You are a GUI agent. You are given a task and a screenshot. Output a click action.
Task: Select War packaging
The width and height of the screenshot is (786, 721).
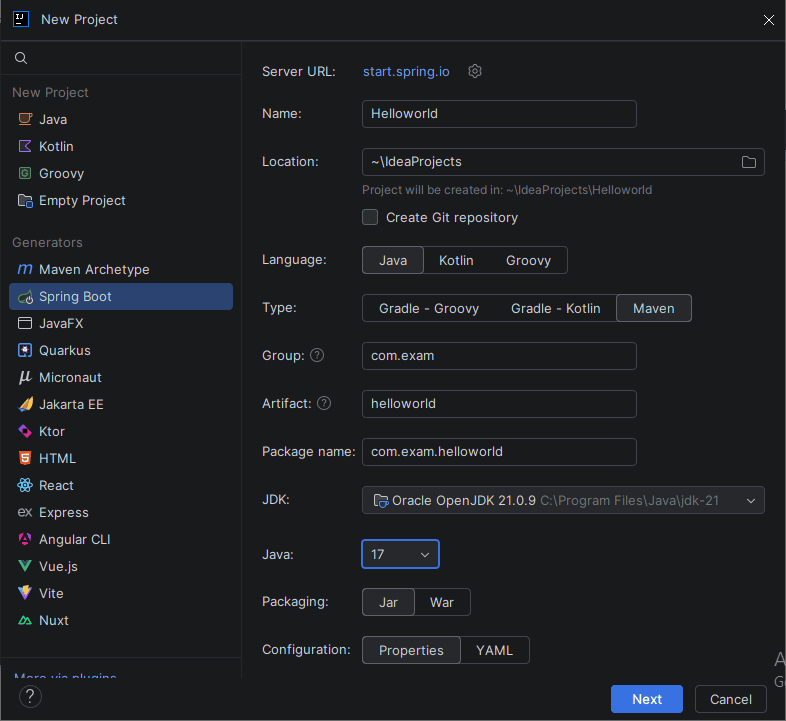pyautogui.click(x=442, y=602)
